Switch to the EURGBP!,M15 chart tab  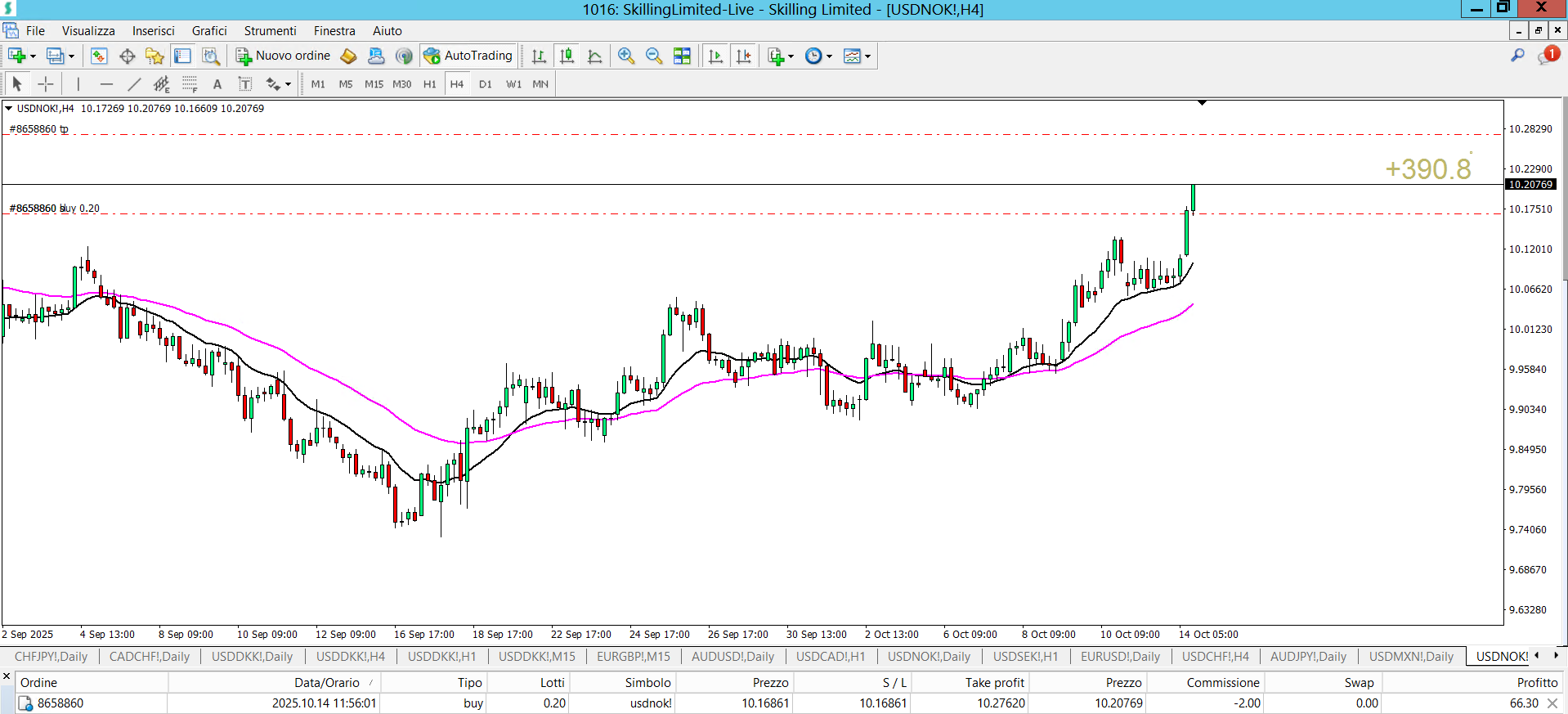pos(633,656)
